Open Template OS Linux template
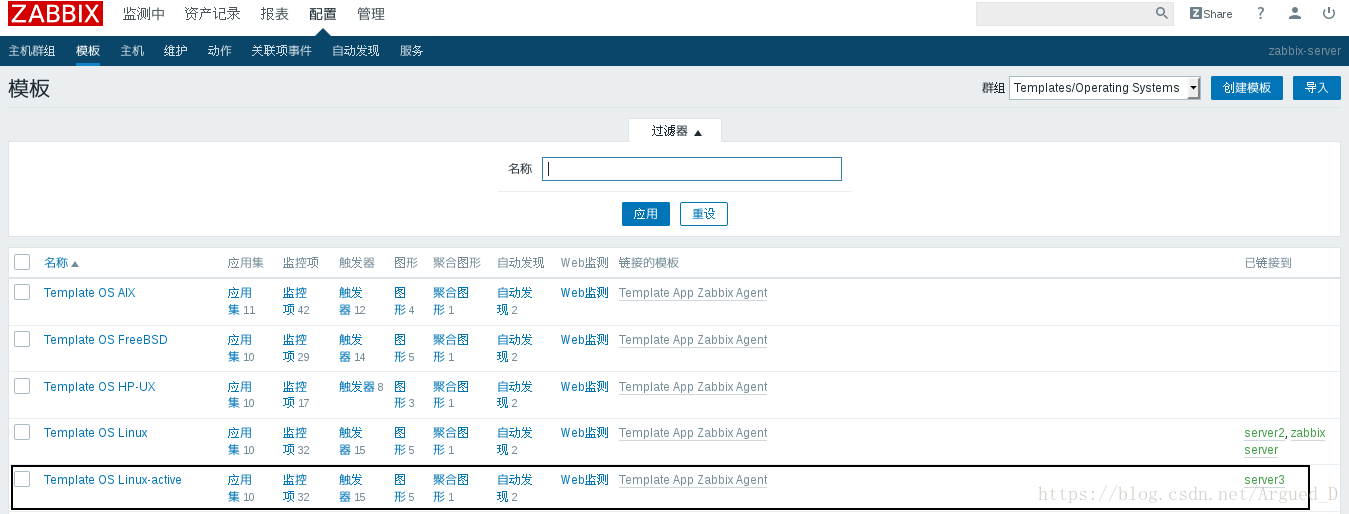This screenshot has height=514, width=1349. [x=96, y=433]
